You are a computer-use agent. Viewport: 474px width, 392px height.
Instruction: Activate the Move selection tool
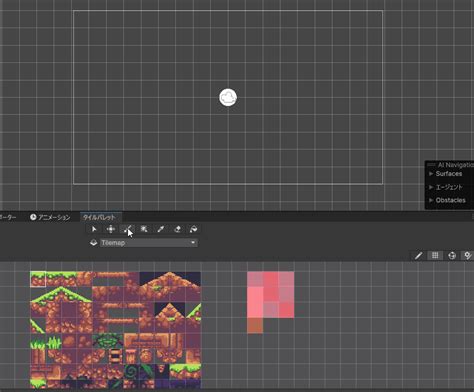pos(111,229)
